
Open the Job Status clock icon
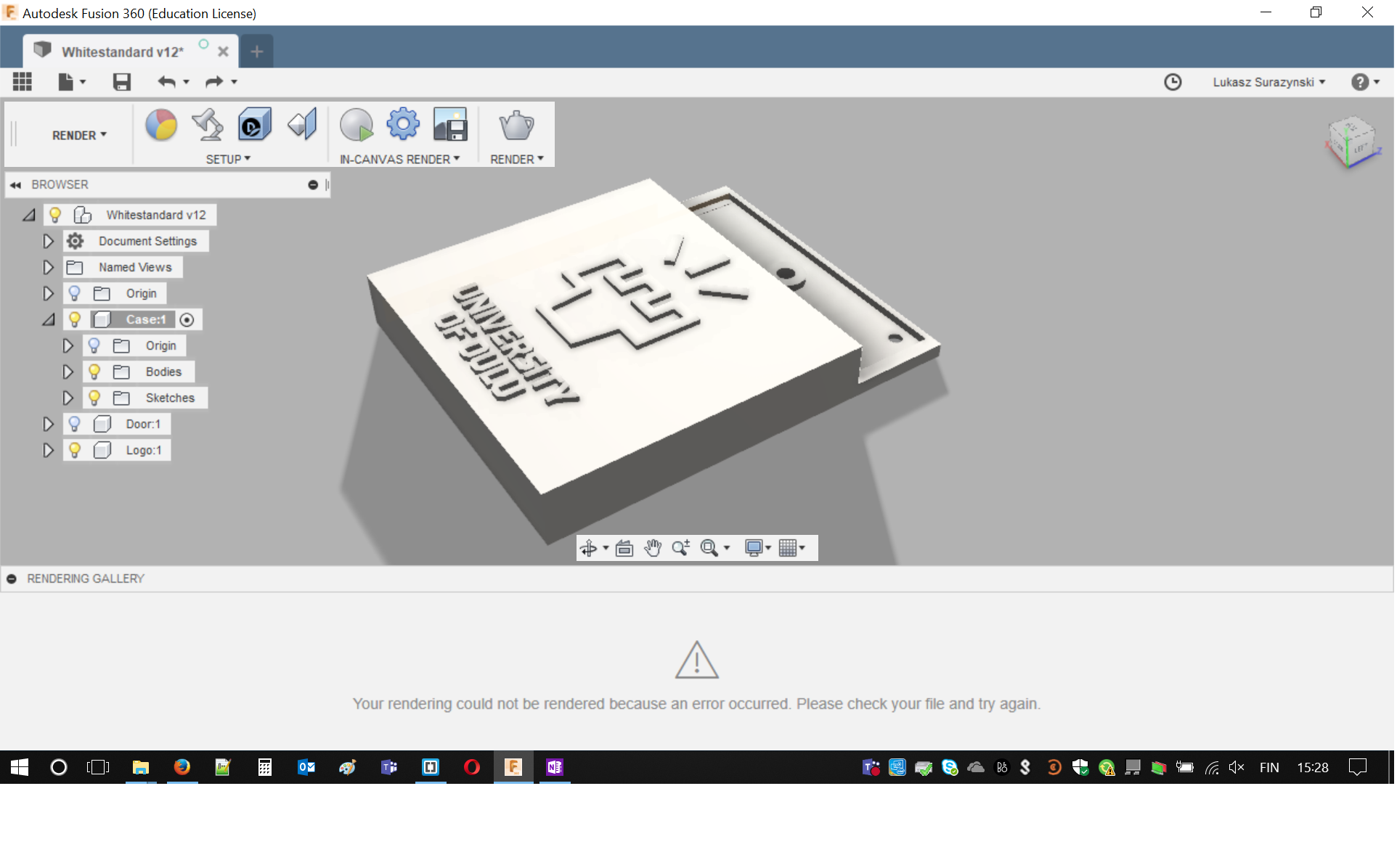pos(1173,82)
